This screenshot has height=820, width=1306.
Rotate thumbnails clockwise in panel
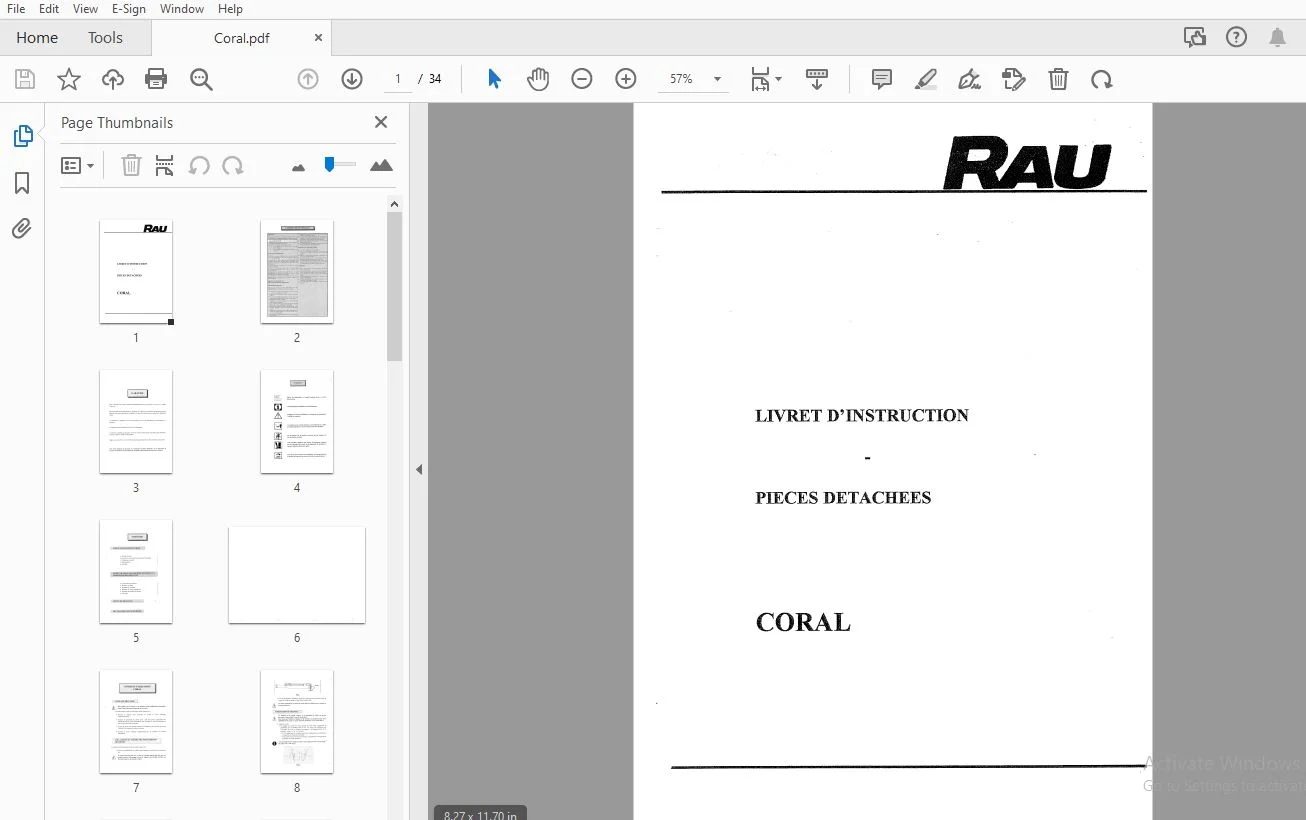pos(233,166)
